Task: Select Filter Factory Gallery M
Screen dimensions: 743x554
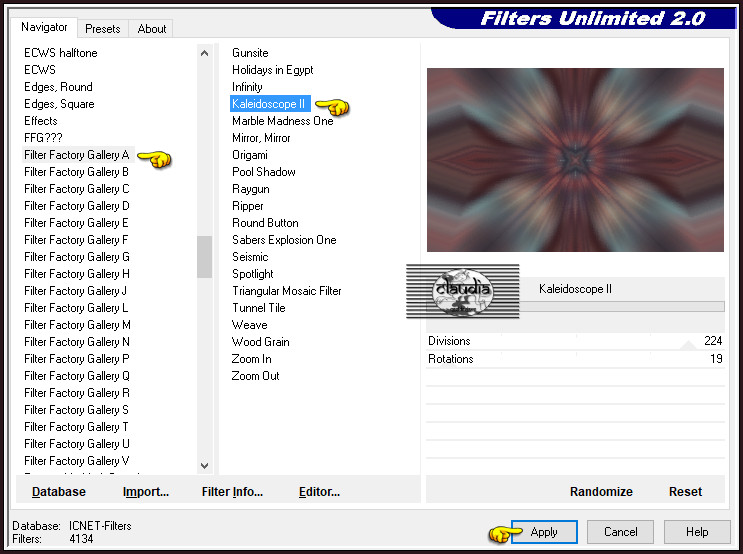Action: [77, 325]
